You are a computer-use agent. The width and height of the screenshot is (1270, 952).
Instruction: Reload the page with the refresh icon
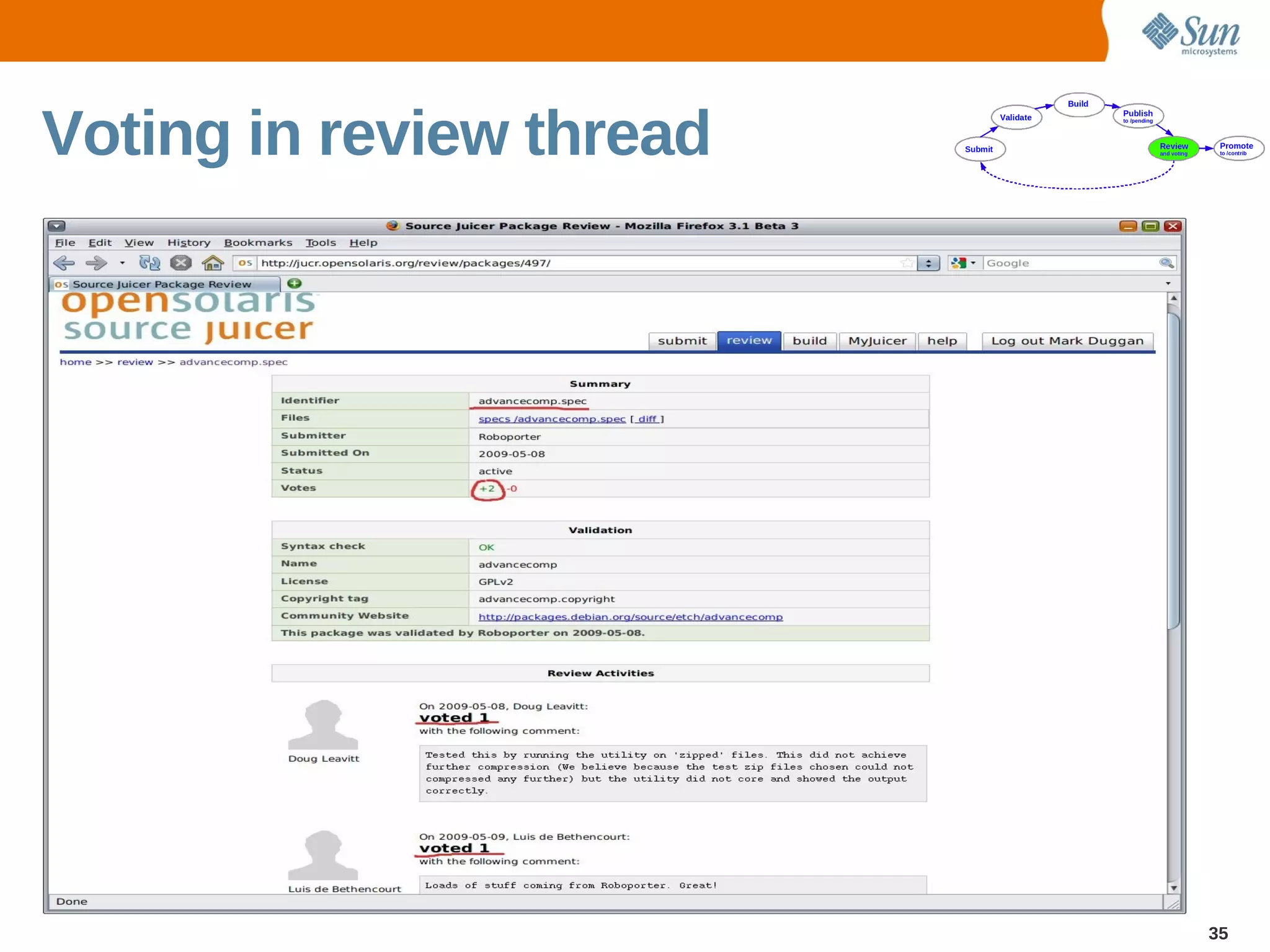coord(149,263)
